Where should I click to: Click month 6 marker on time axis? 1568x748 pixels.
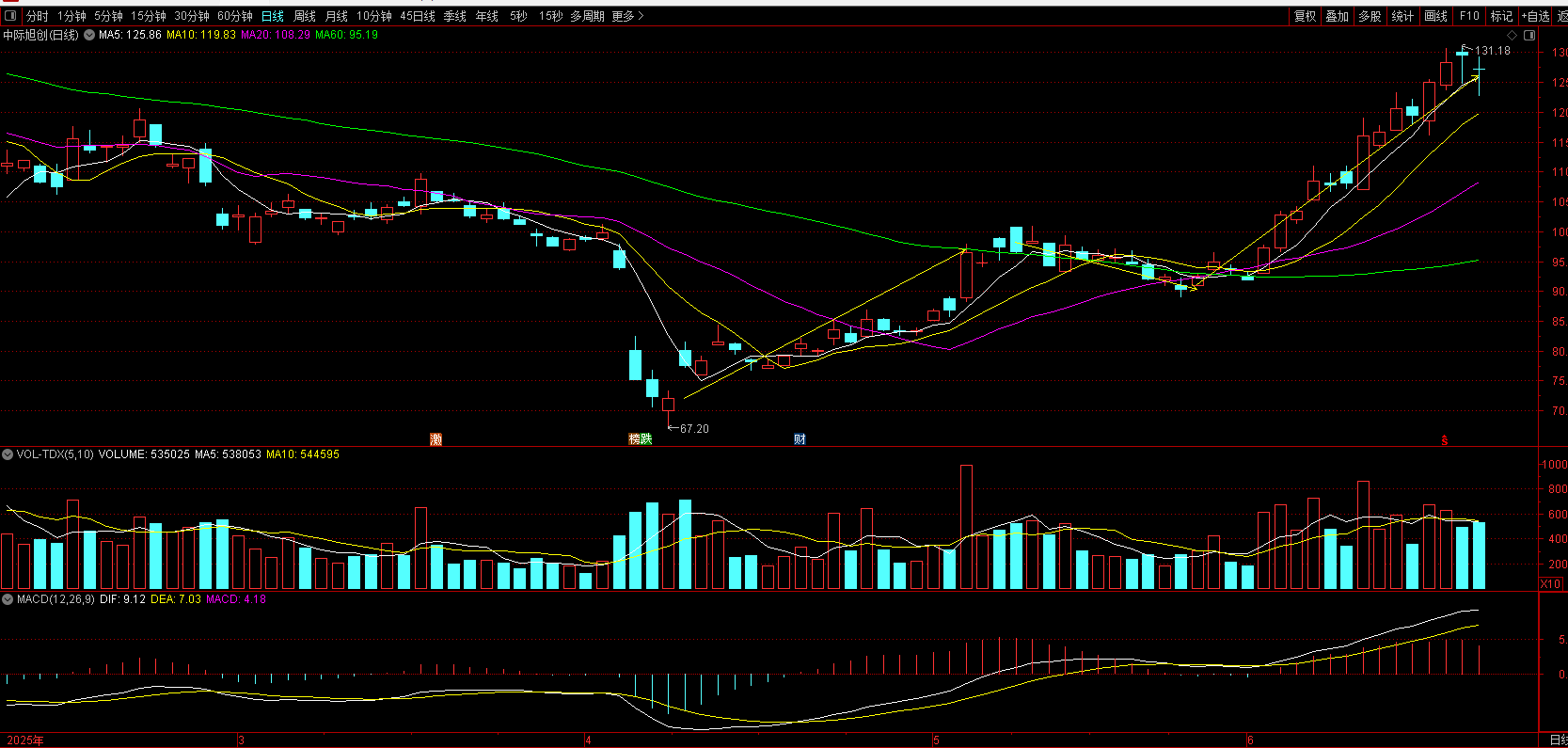1250,740
